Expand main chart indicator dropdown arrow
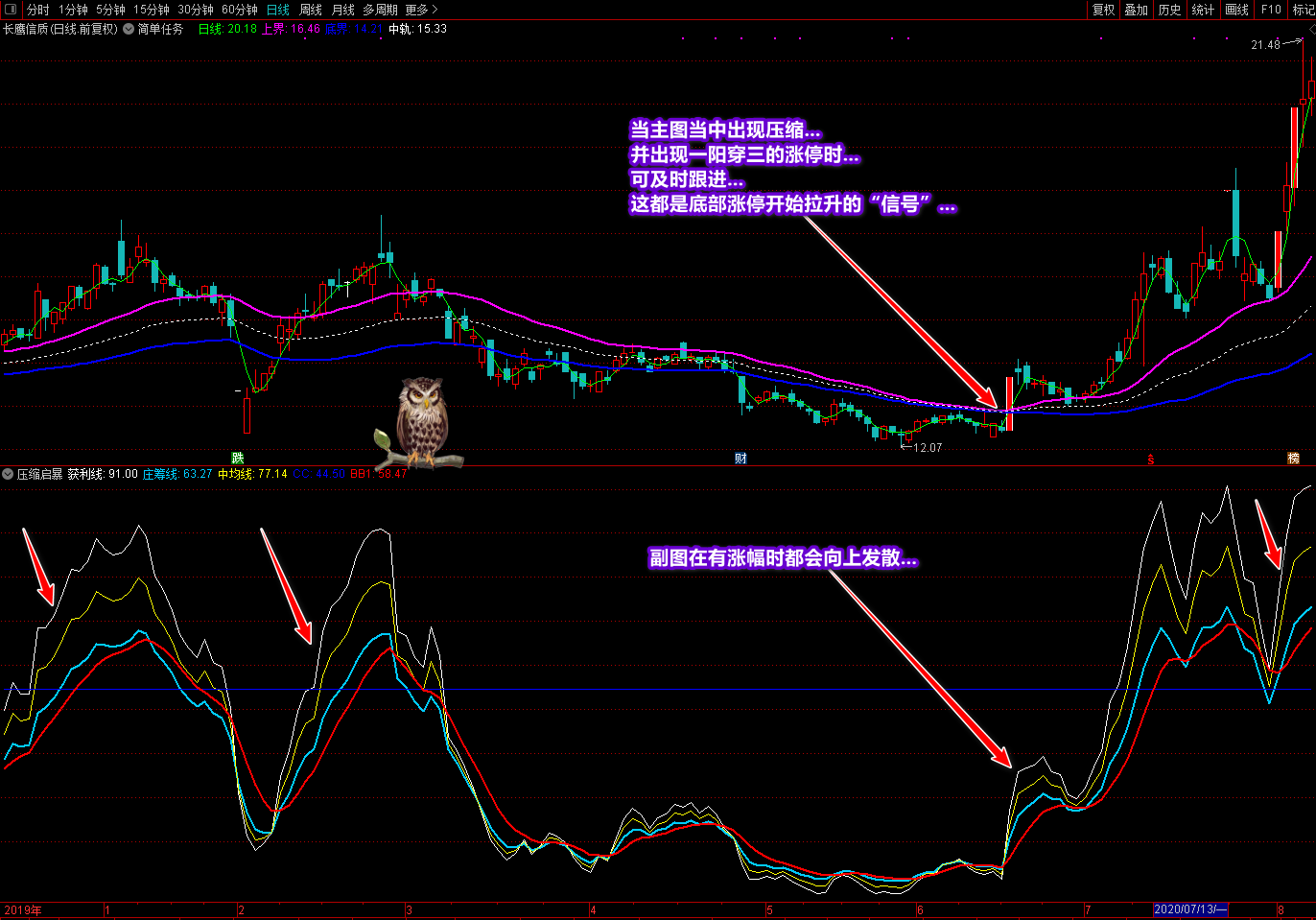The image size is (1316, 920). point(129,29)
